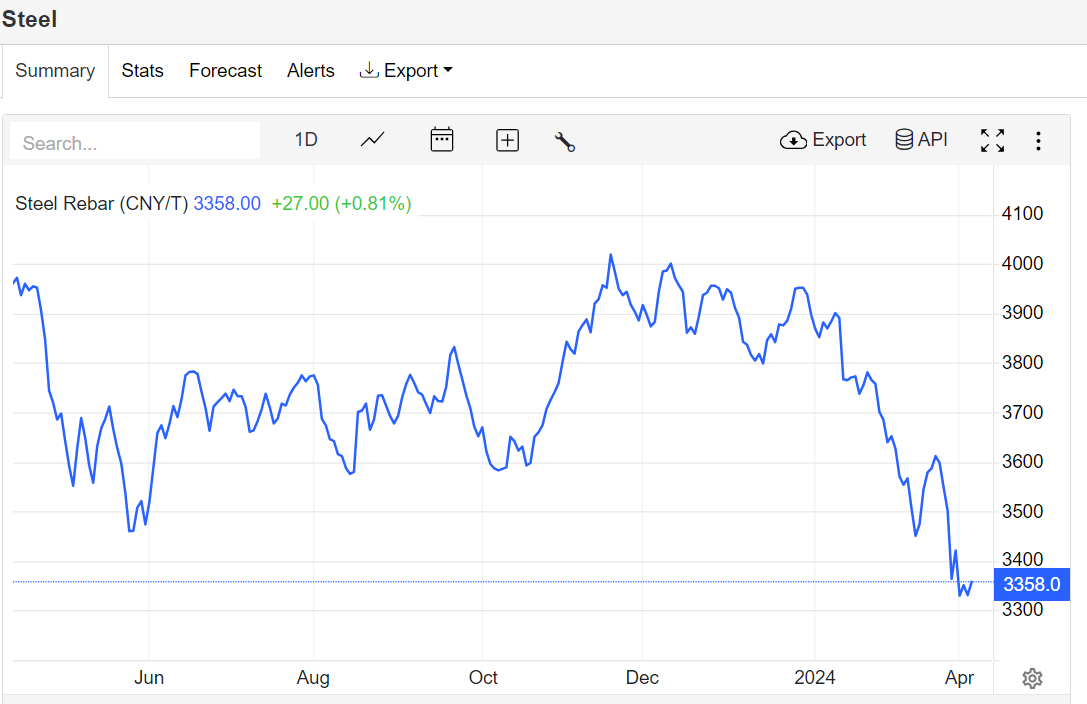Expand the Export dropdown in tab bar
The image size is (1087, 704).
coord(406,71)
